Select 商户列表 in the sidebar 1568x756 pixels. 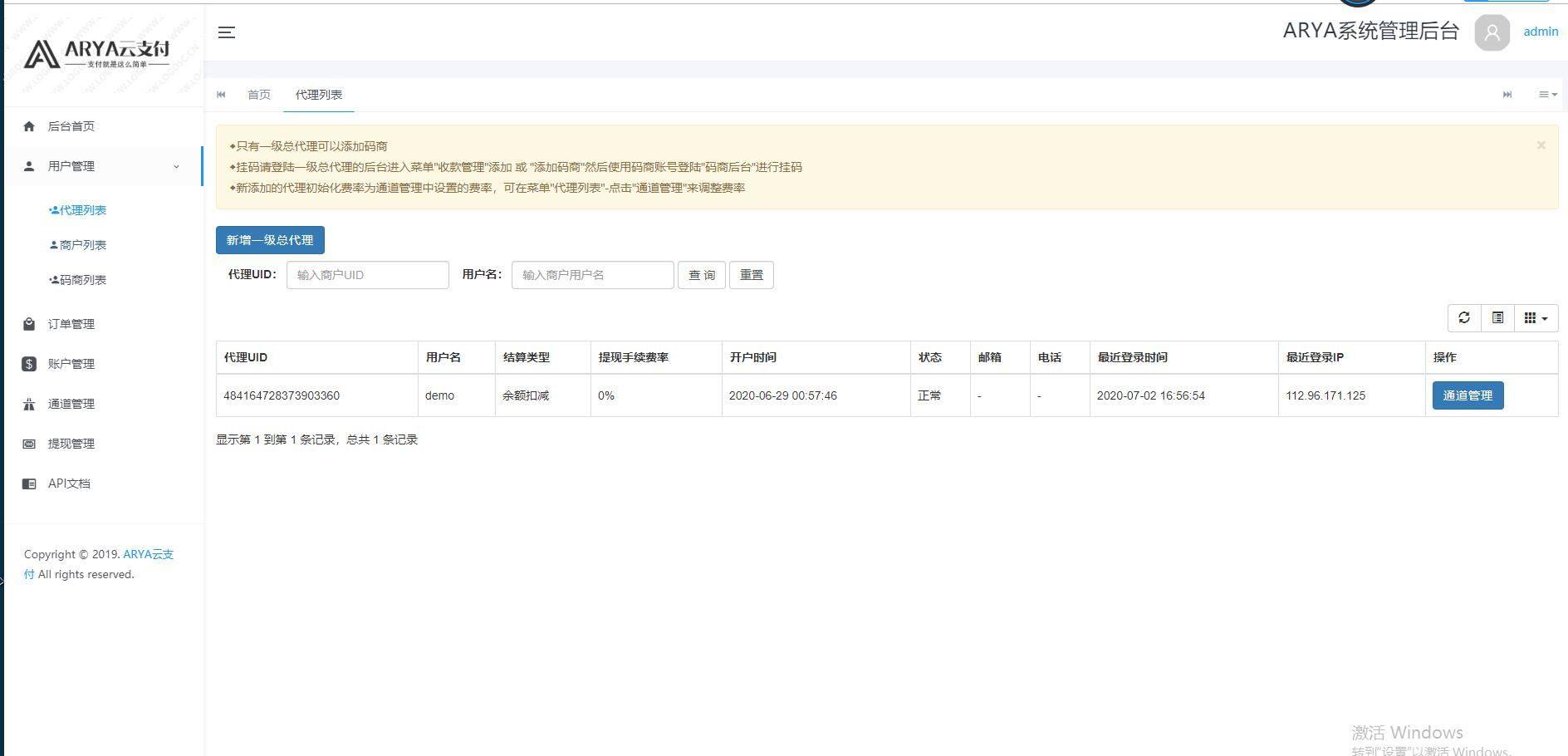(x=80, y=244)
